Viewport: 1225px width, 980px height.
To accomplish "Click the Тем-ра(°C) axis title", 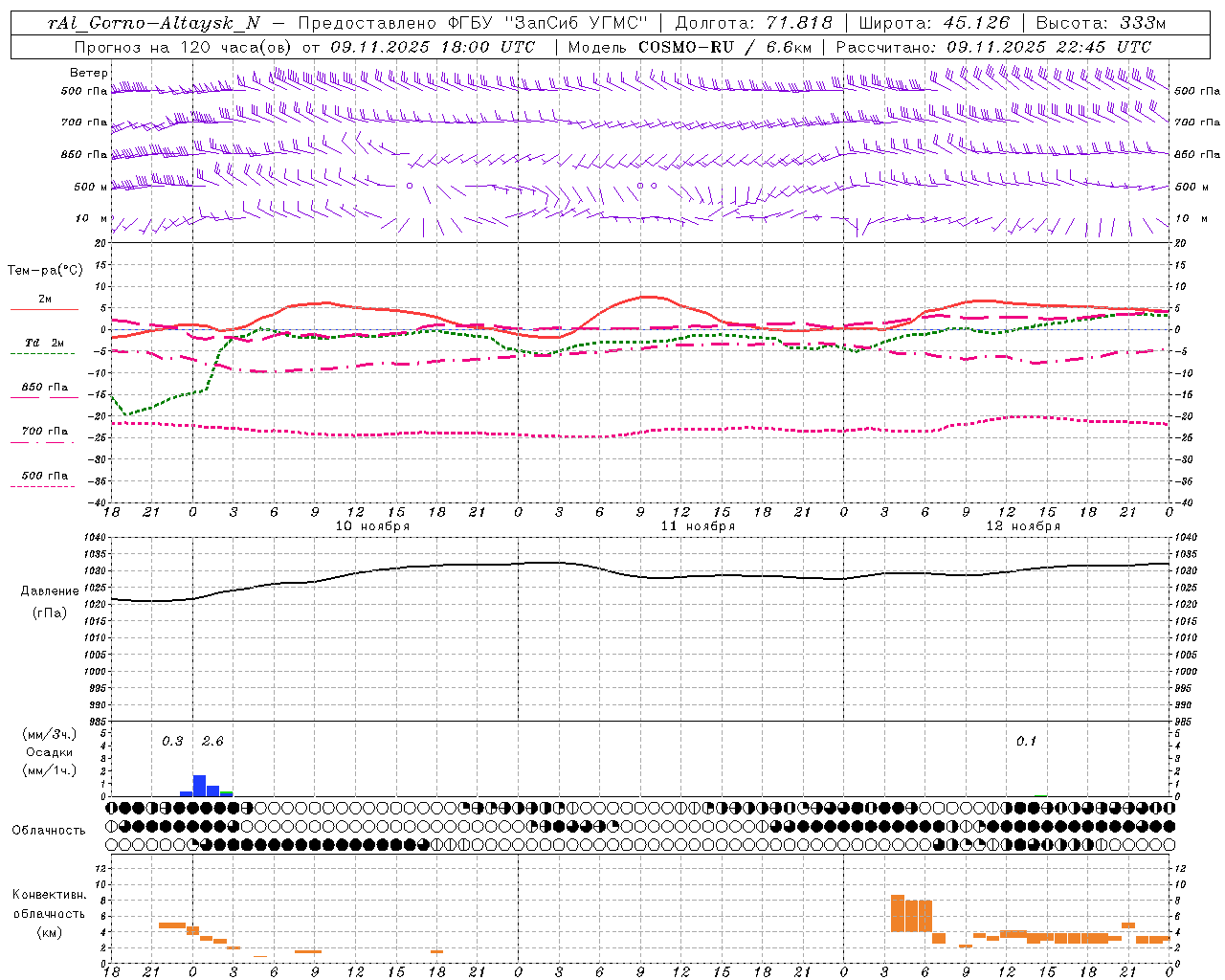I will [x=45, y=271].
